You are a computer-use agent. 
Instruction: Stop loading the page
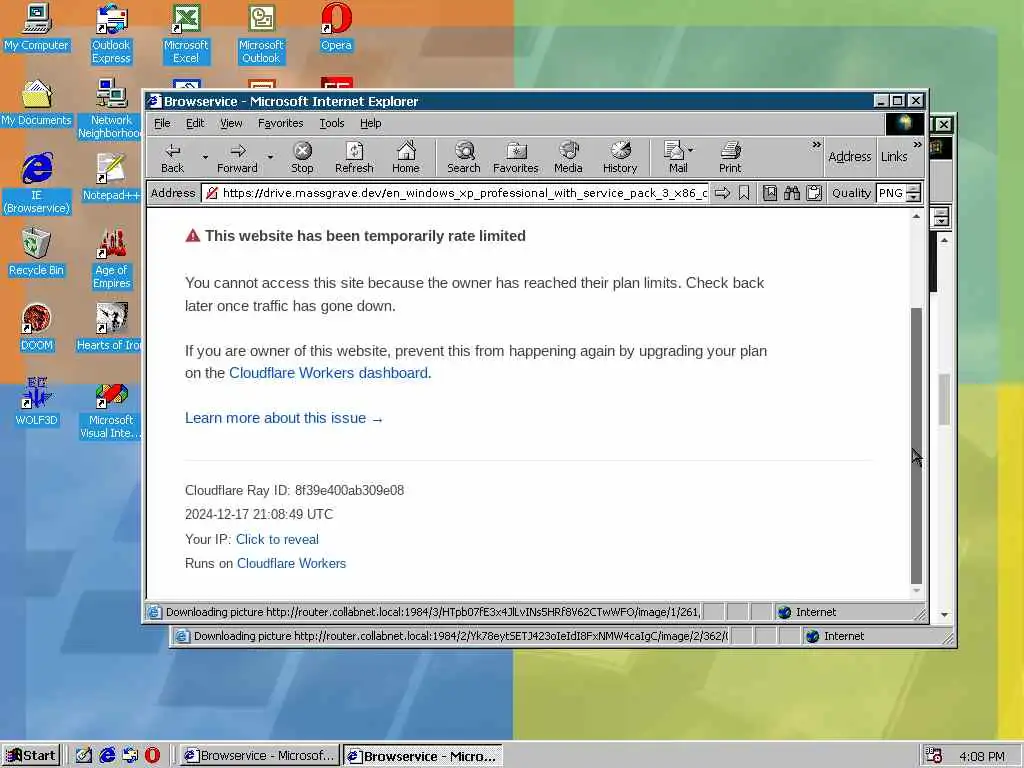pyautogui.click(x=302, y=158)
